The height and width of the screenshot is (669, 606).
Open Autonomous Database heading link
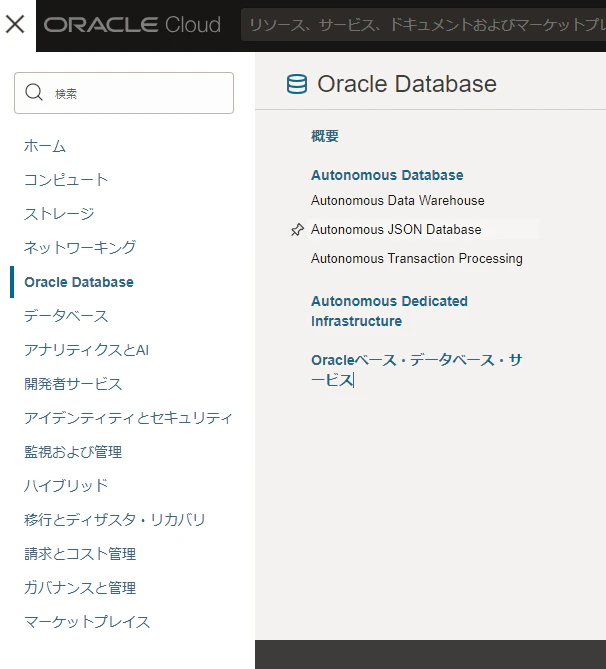coord(387,175)
